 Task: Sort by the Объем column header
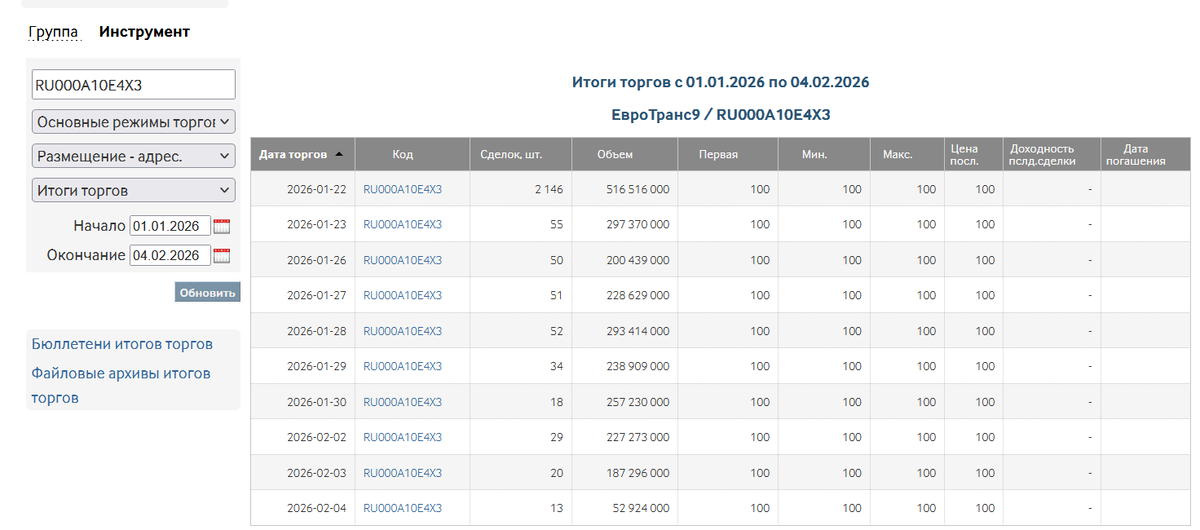coord(614,155)
